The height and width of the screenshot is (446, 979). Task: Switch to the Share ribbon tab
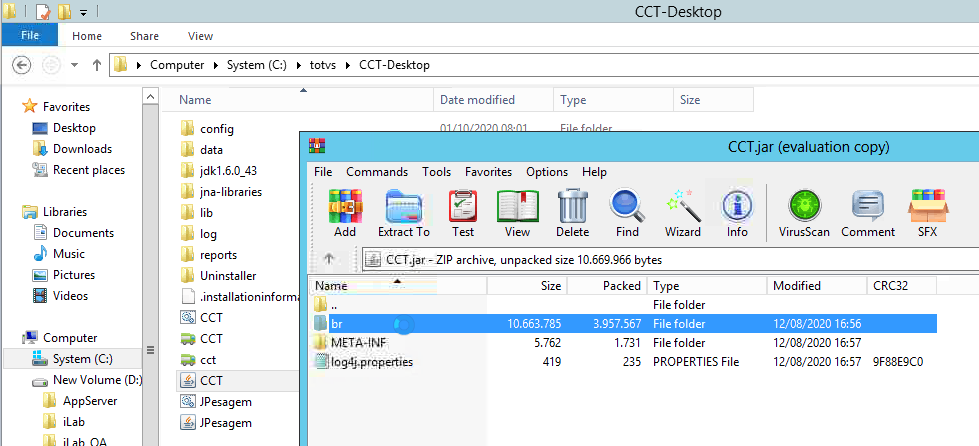144,36
